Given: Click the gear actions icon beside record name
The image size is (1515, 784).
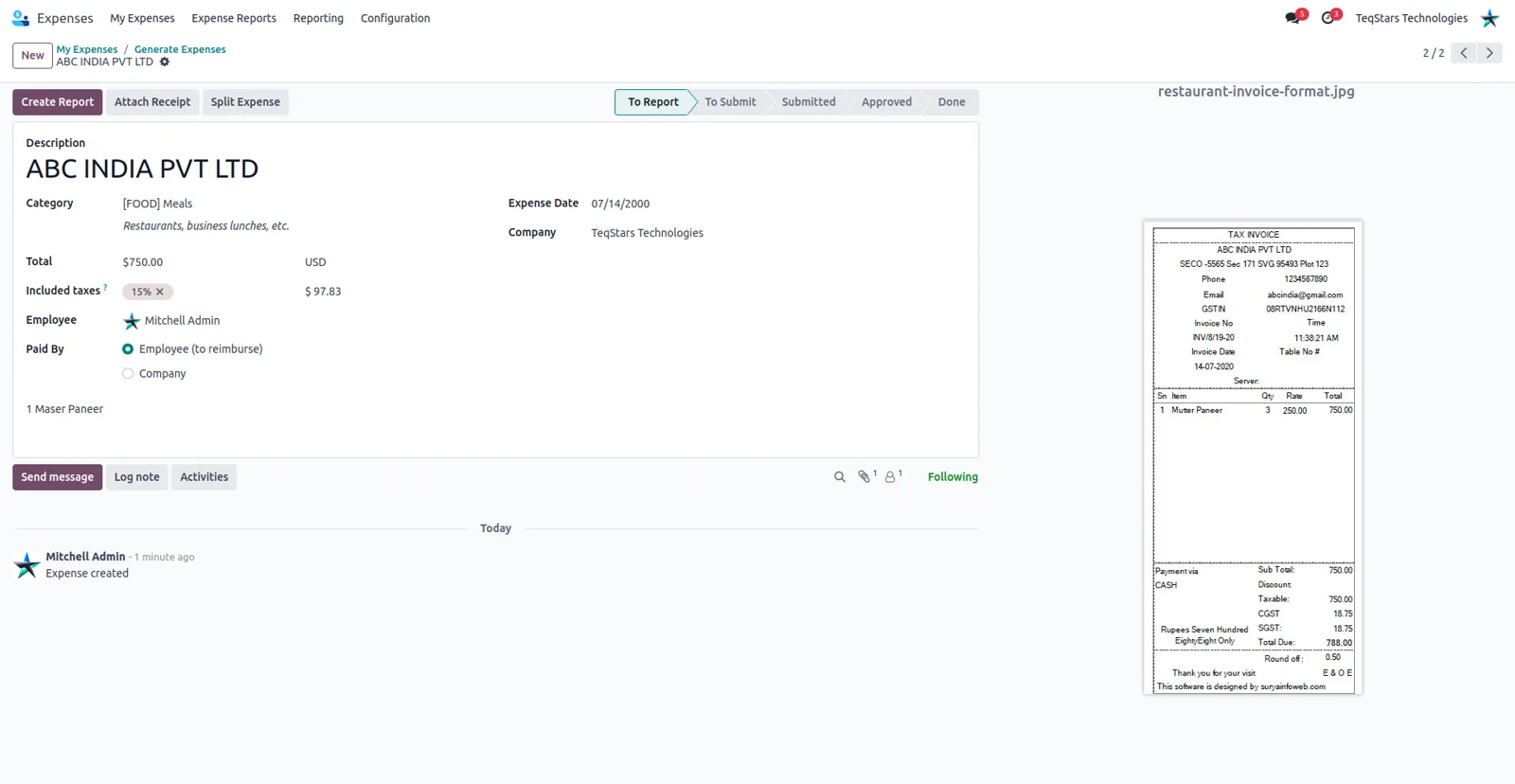Looking at the screenshot, I should tap(165, 62).
